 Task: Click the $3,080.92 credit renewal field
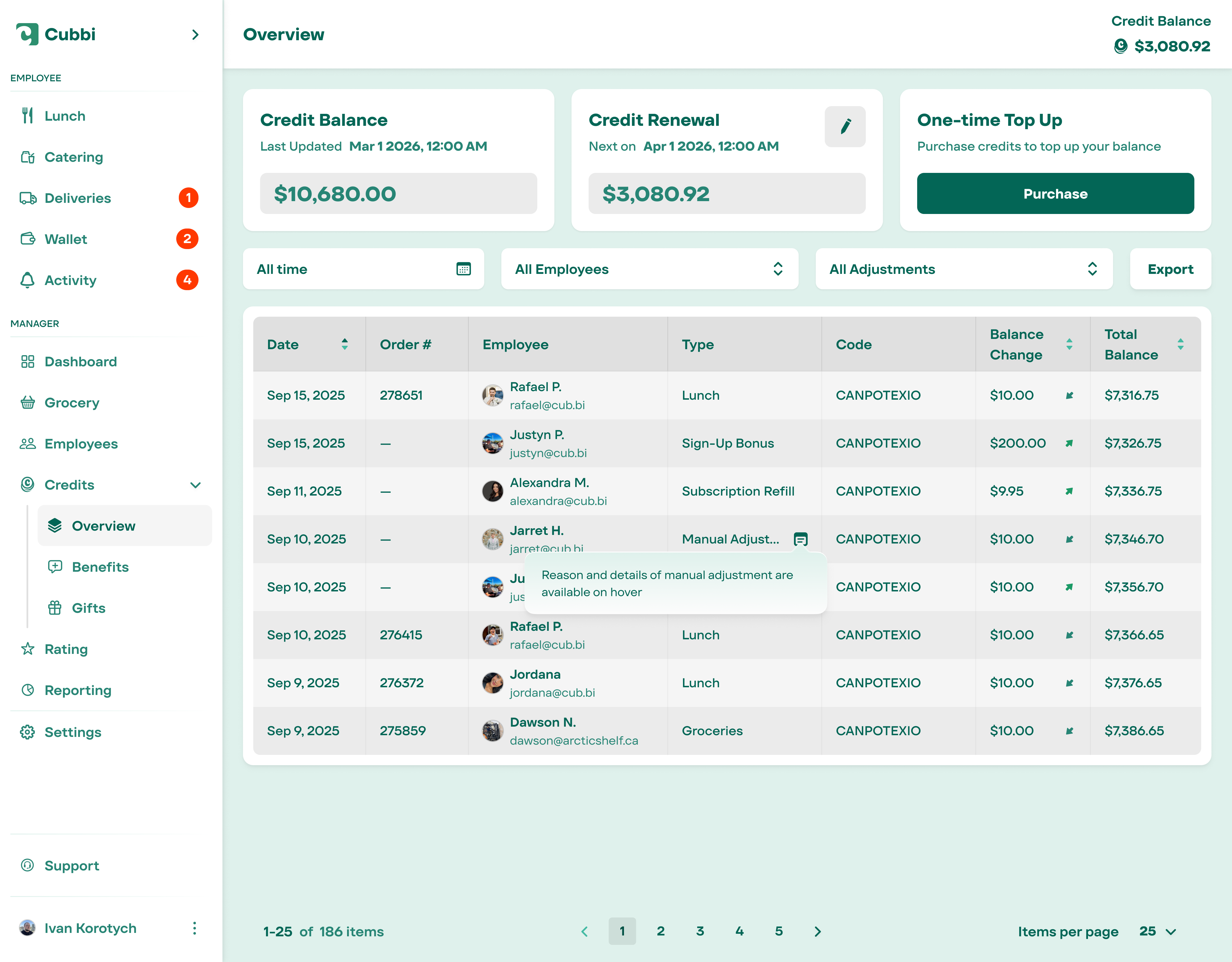(x=727, y=193)
